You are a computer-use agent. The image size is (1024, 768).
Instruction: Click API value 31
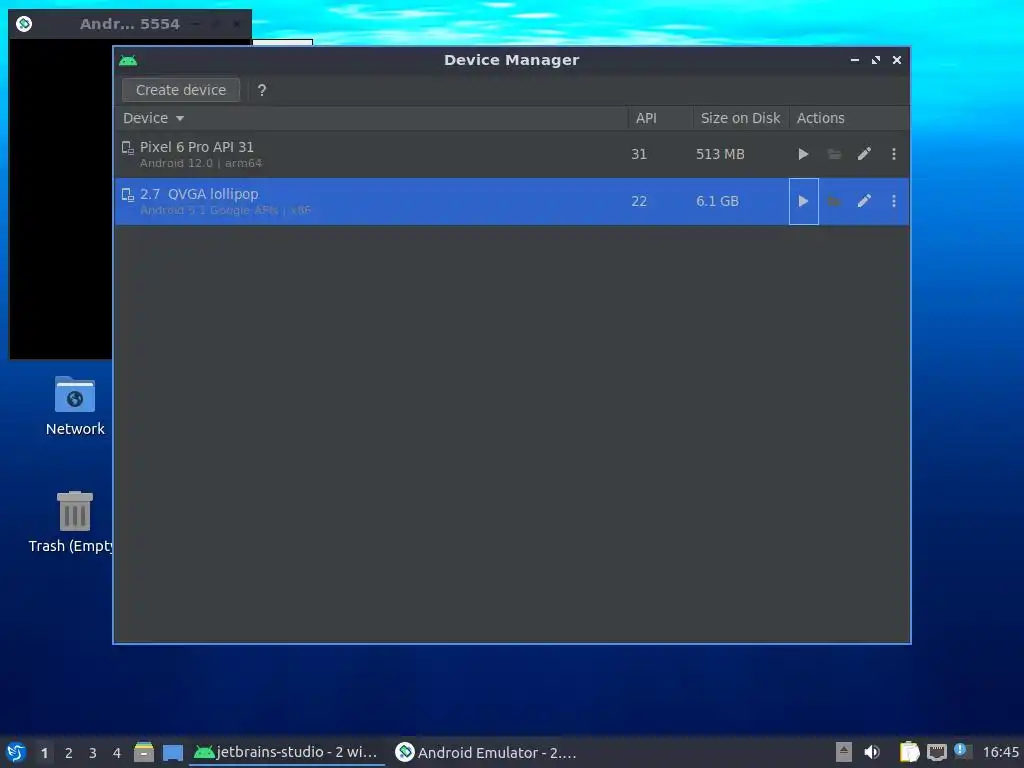(639, 154)
